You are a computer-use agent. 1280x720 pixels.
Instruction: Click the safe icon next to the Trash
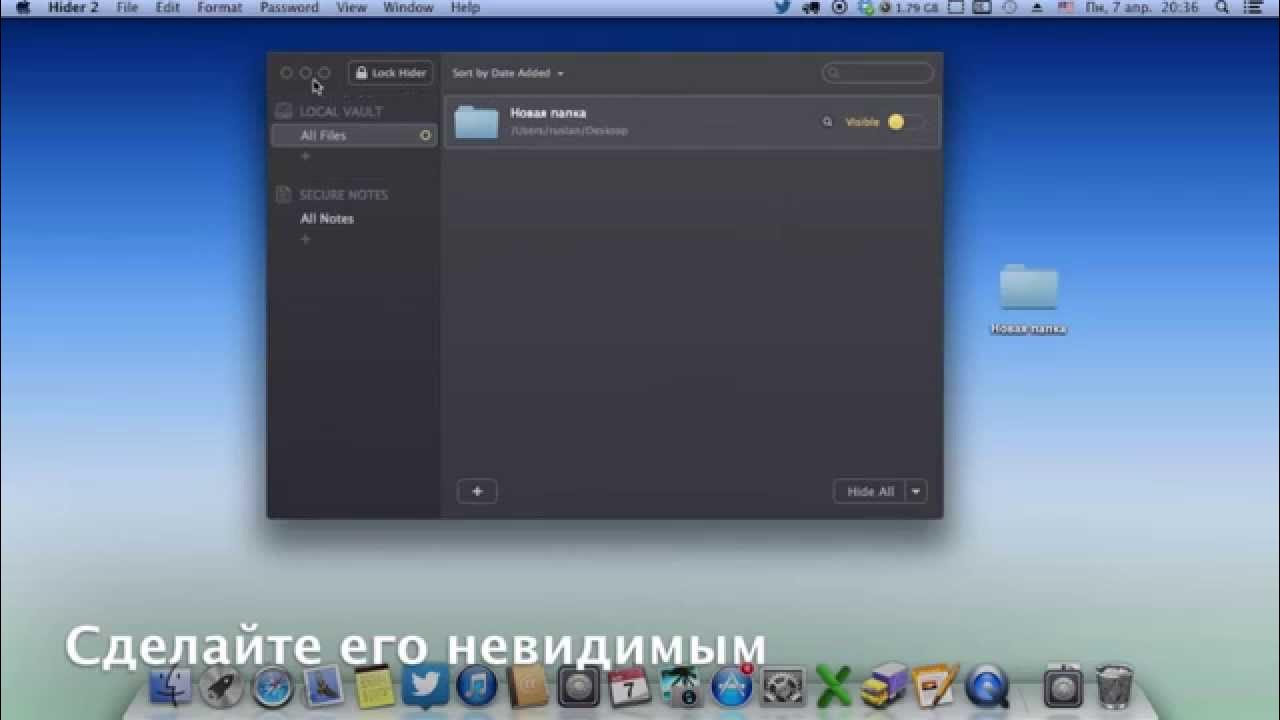pos(1062,687)
